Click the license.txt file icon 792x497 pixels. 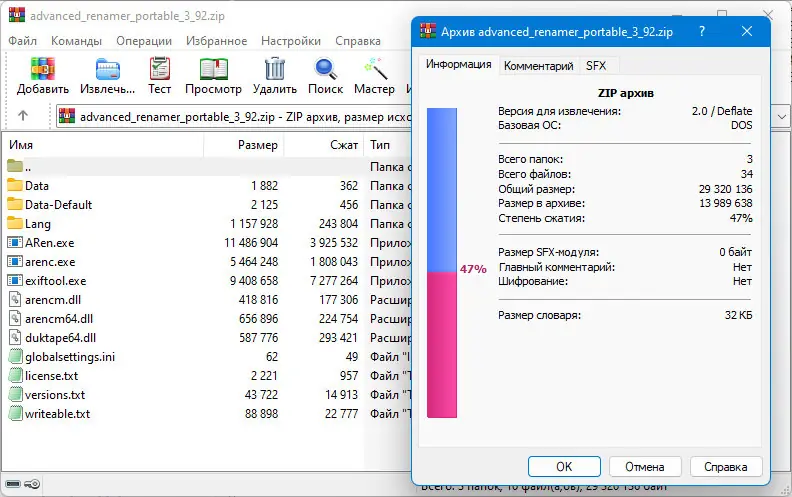point(15,376)
